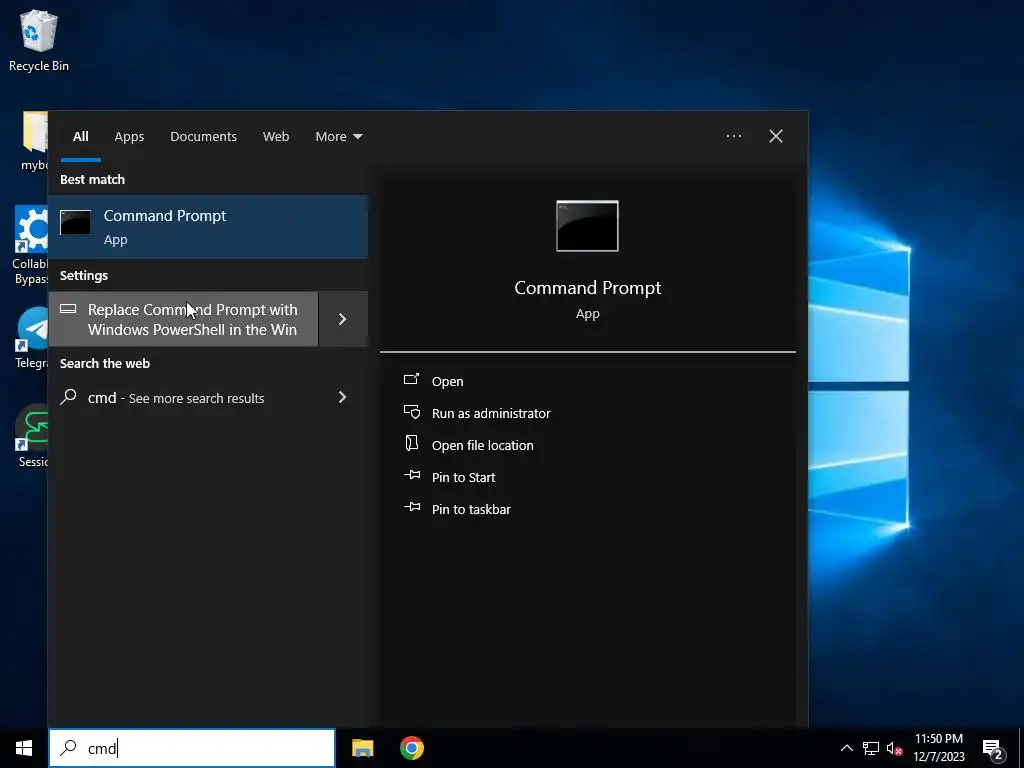
Task: Click the Run as administrator shield icon
Action: 412,411
